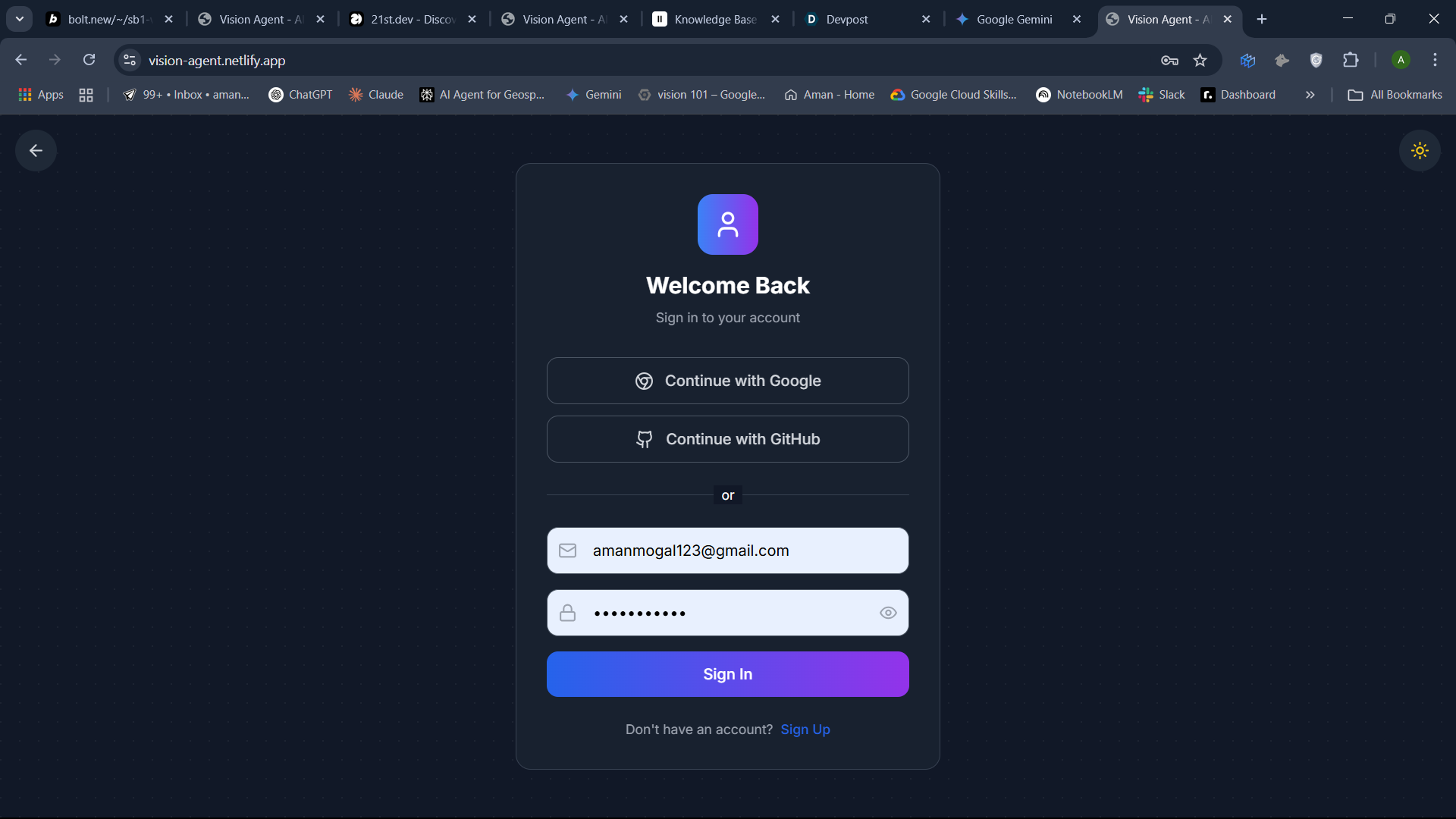Open the password manager key icon
The width and height of the screenshot is (1456, 819).
[x=1169, y=60]
